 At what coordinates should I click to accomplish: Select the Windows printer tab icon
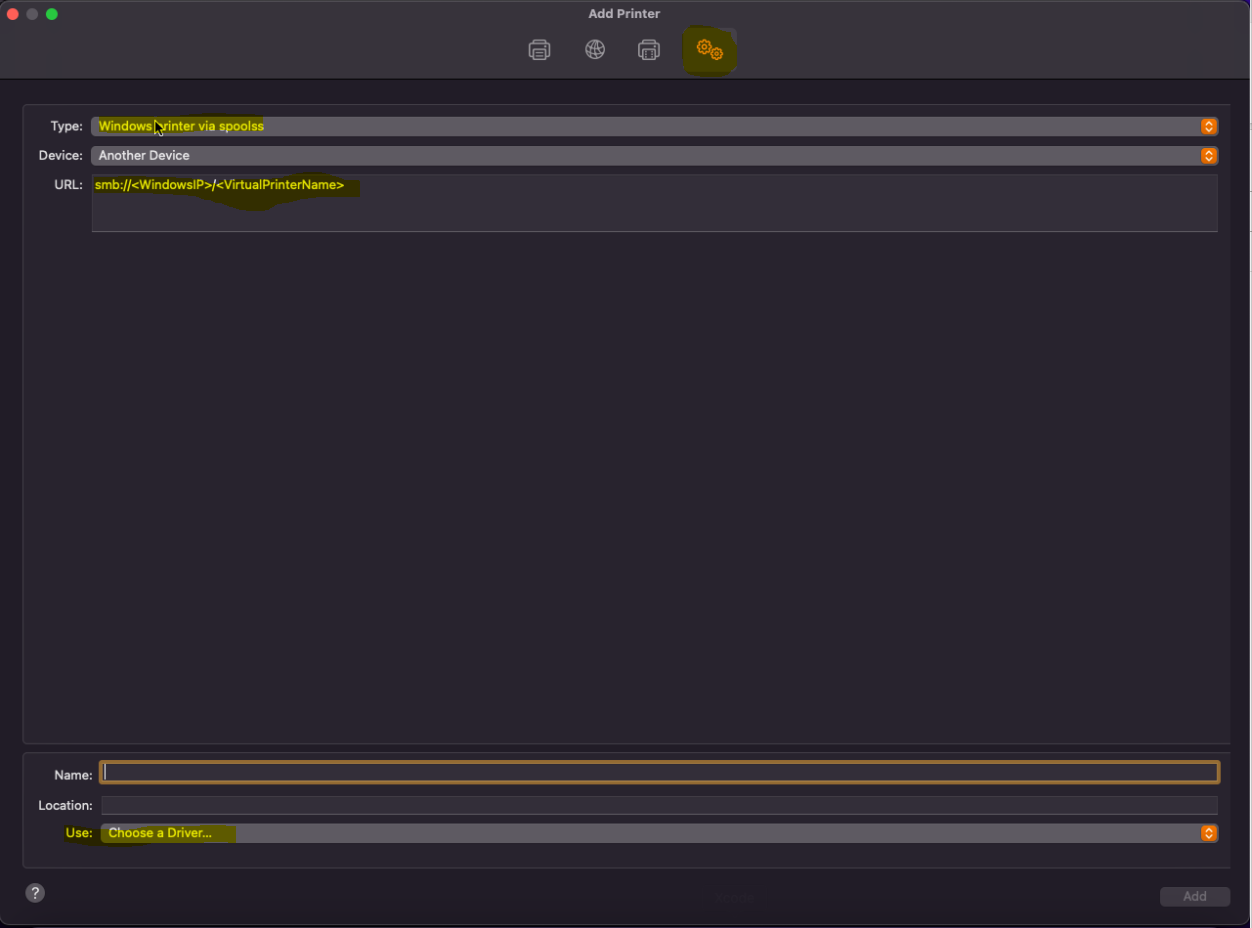pos(649,50)
